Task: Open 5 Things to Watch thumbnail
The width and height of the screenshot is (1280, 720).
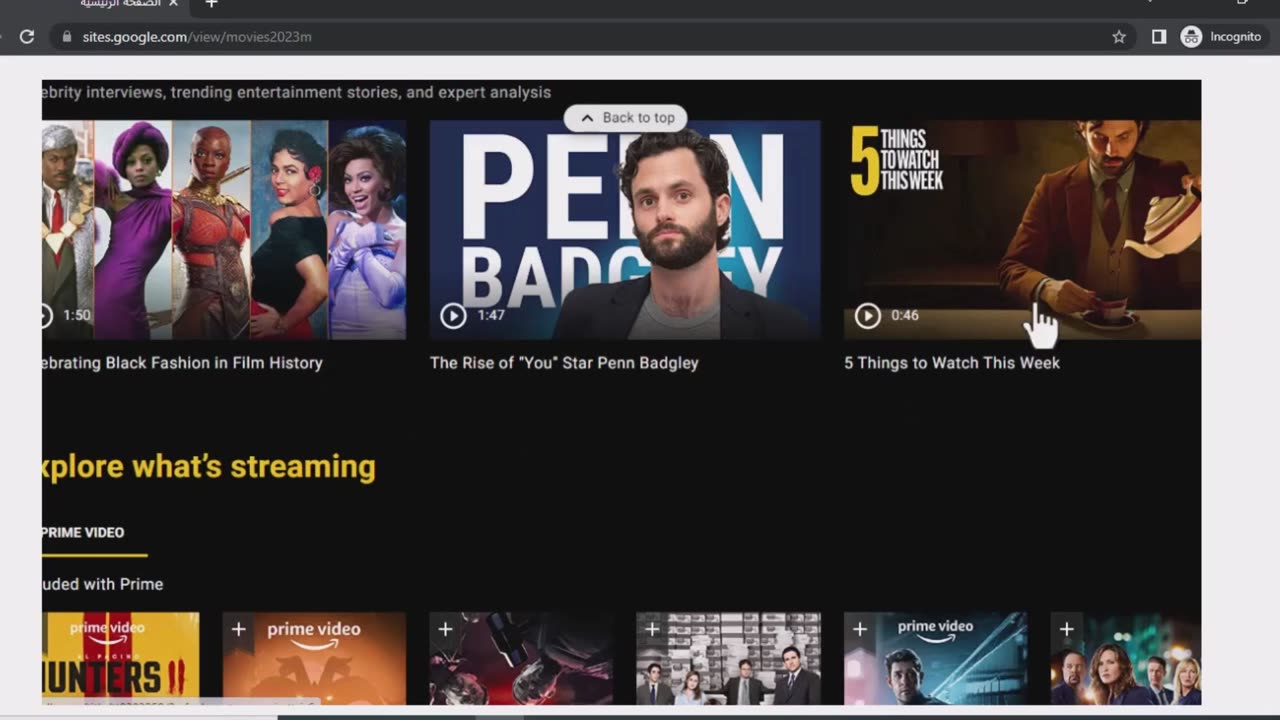Action: [1022, 230]
